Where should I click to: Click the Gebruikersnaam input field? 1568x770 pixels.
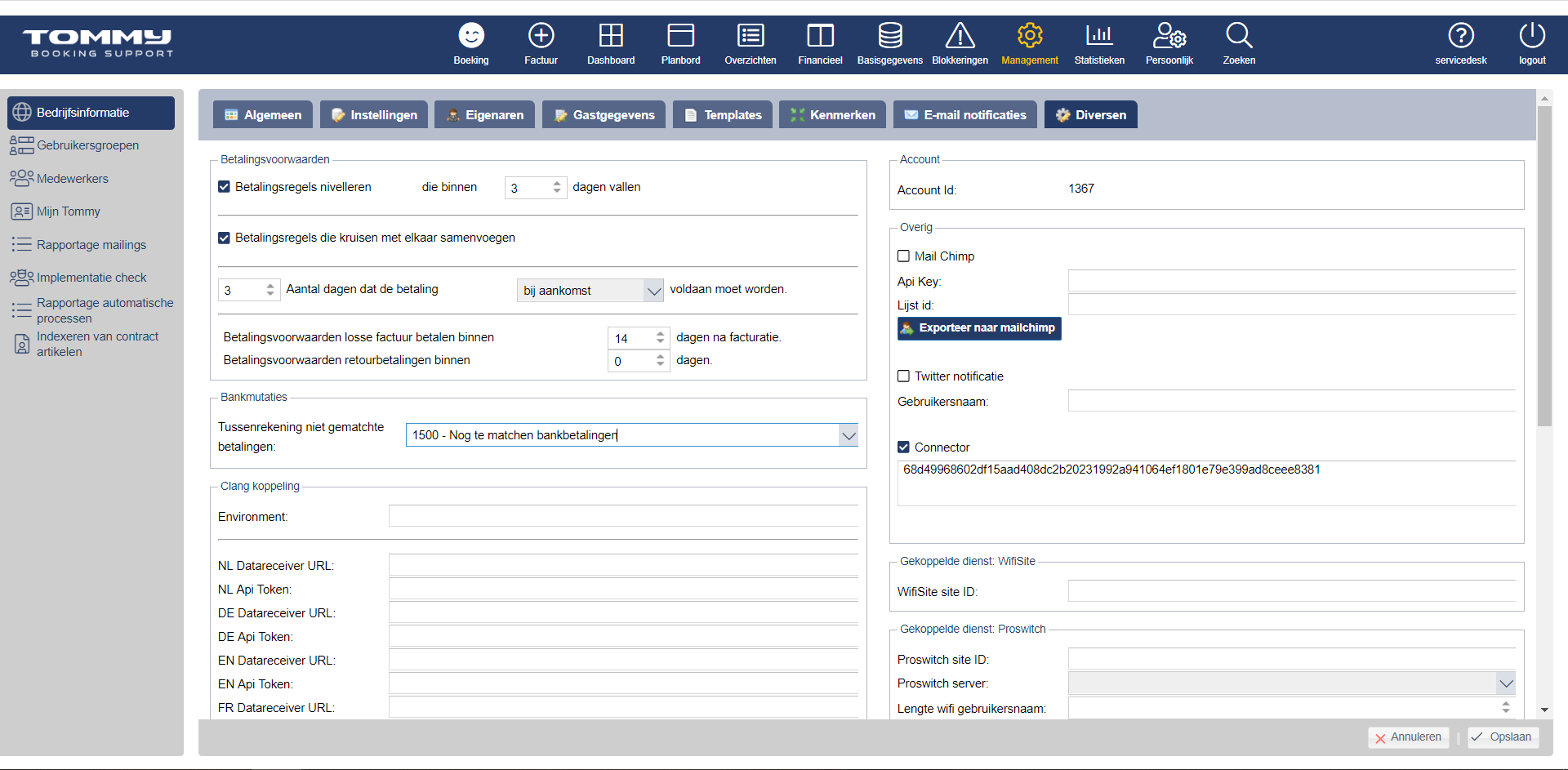click(x=1292, y=402)
